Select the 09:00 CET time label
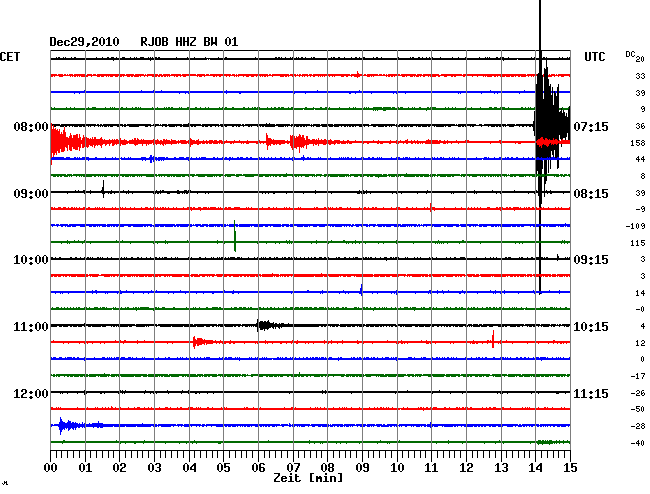 pyautogui.click(x=31, y=194)
